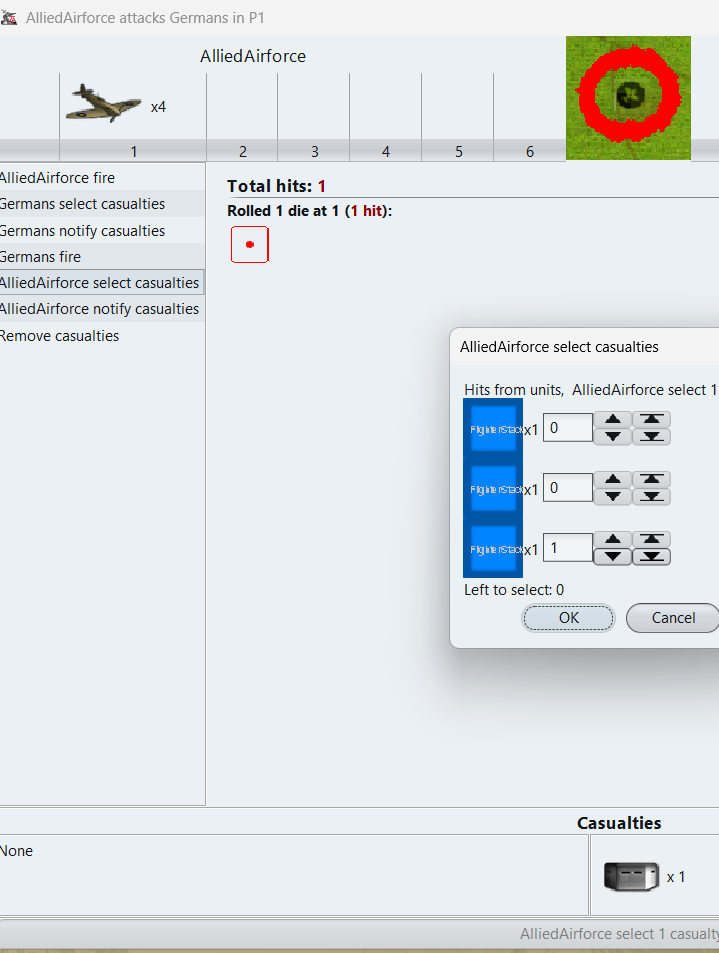Click third FighterStack field showing 1
Screen dimensions: 719x953
[x=568, y=548]
